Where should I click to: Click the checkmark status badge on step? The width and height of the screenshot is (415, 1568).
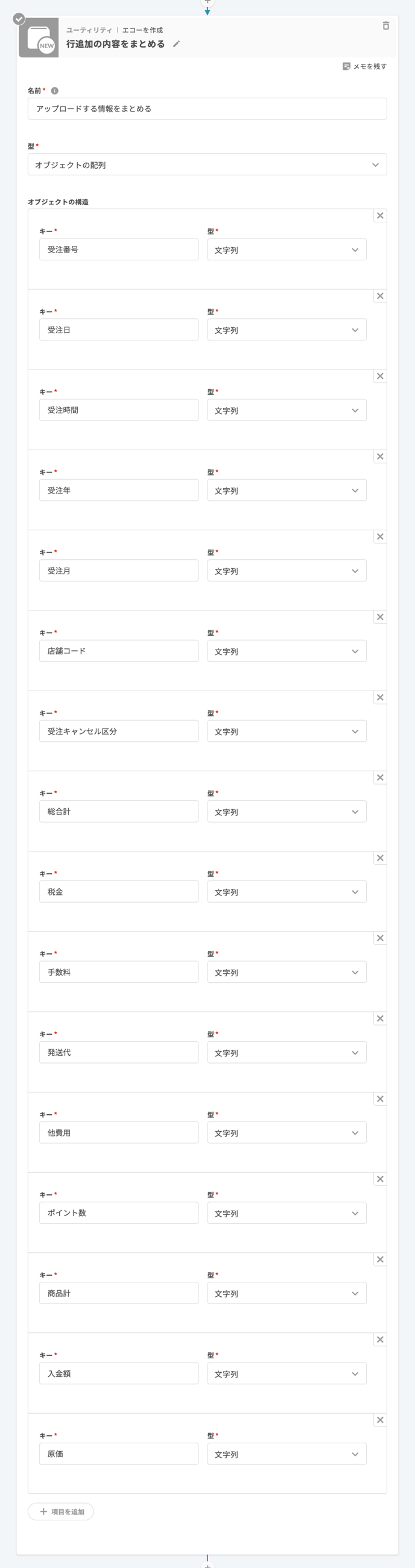pos(19,19)
